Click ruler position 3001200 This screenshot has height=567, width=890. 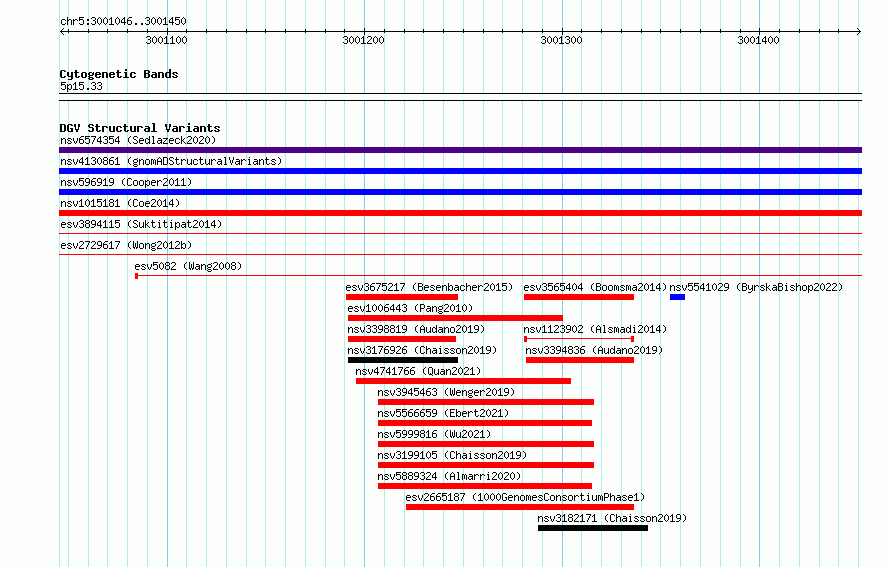[363, 40]
